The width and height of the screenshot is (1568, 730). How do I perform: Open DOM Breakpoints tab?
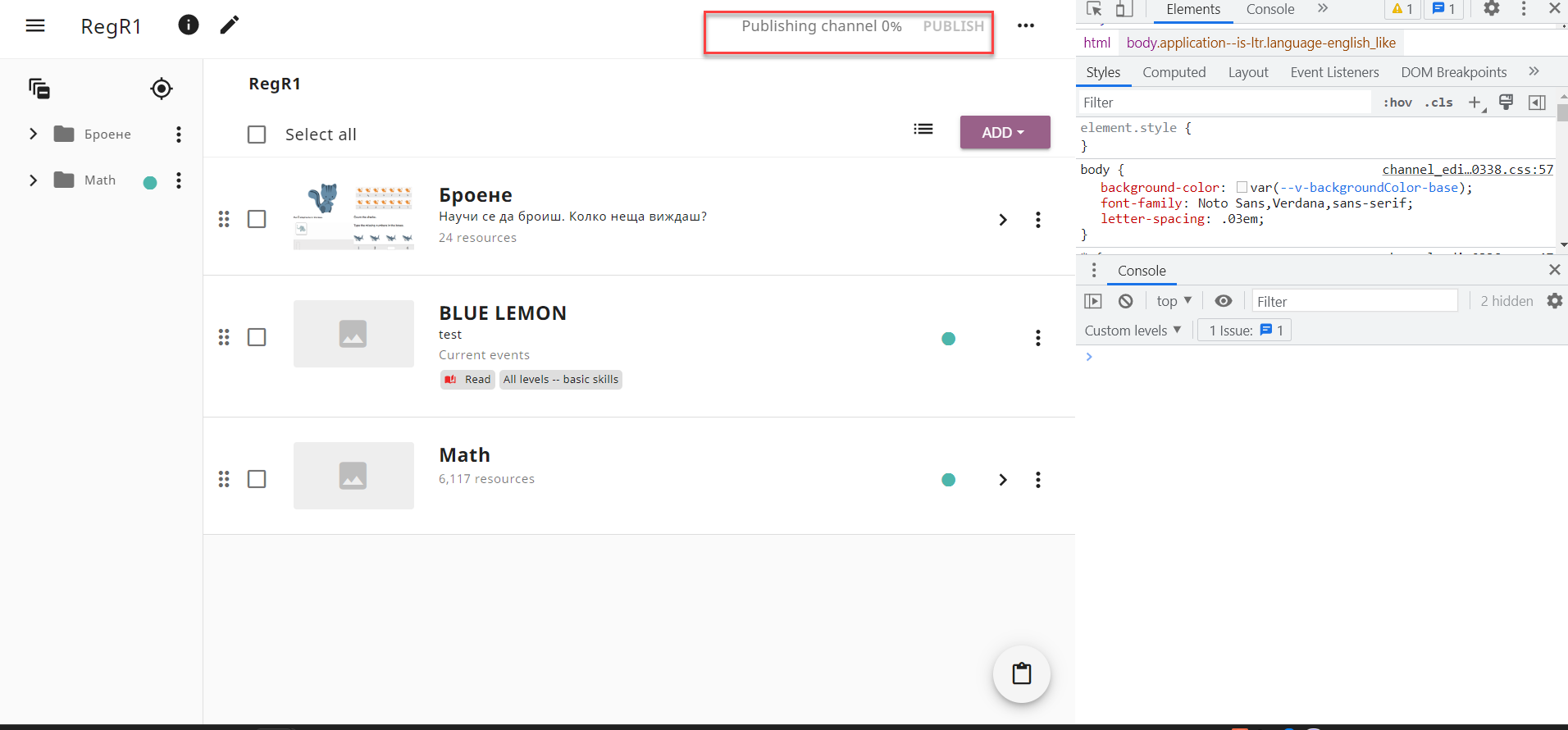[x=1454, y=72]
